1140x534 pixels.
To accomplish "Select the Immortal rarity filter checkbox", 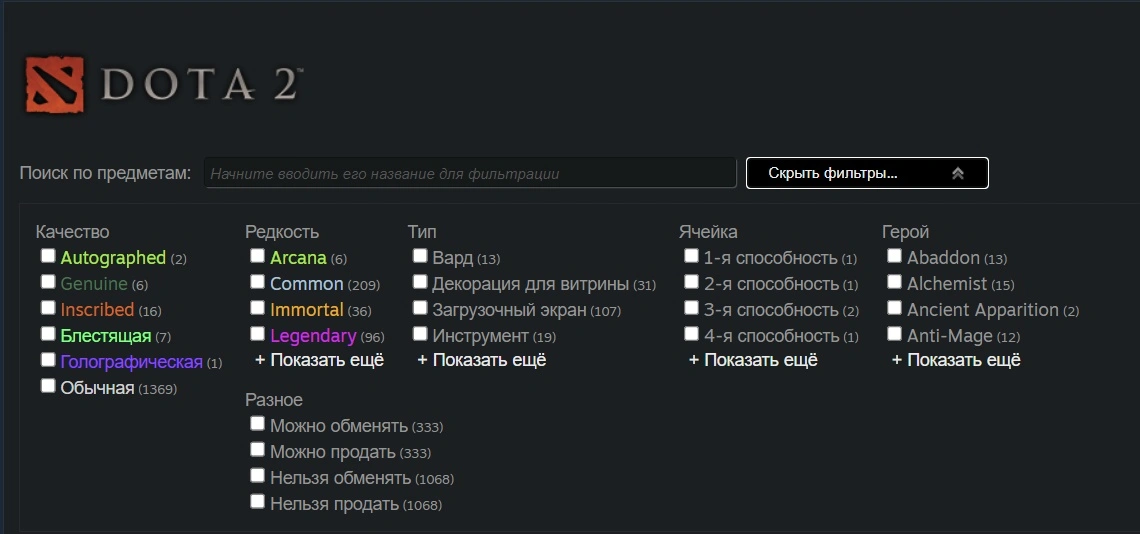I will [258, 308].
